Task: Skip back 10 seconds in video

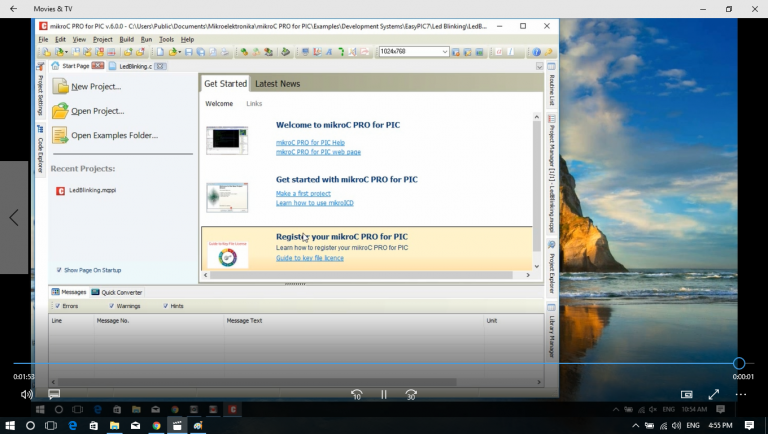Action: pos(356,394)
